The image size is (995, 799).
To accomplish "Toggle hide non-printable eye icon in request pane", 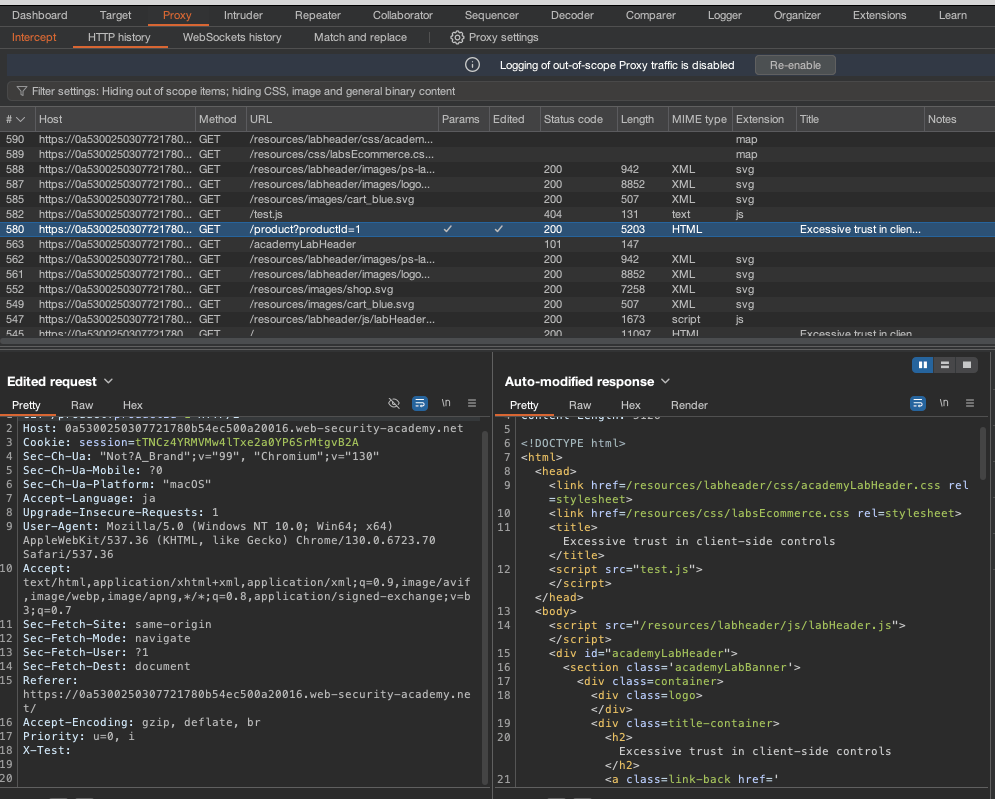I will 394,403.
